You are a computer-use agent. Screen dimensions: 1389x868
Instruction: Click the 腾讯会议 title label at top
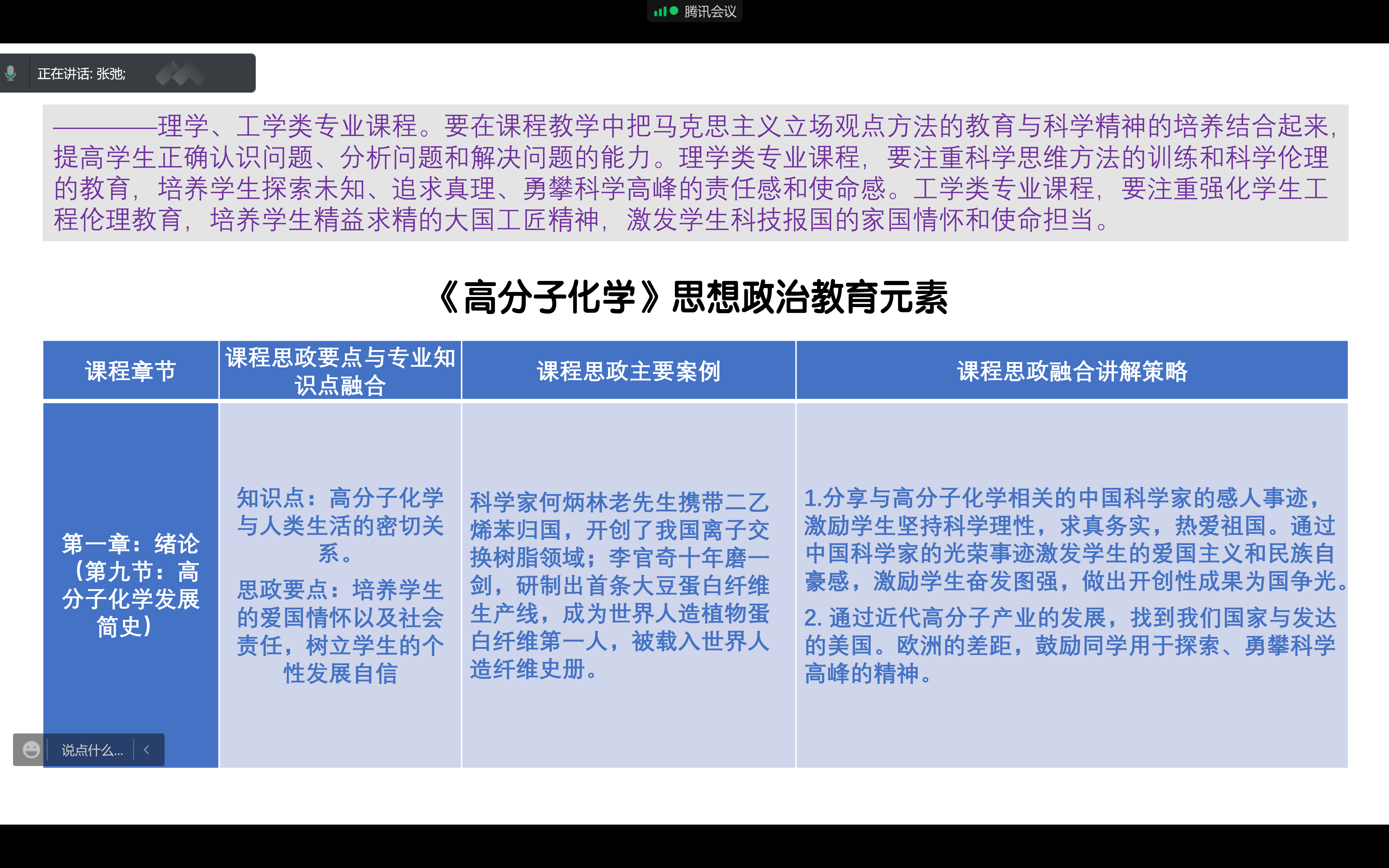pos(710,12)
